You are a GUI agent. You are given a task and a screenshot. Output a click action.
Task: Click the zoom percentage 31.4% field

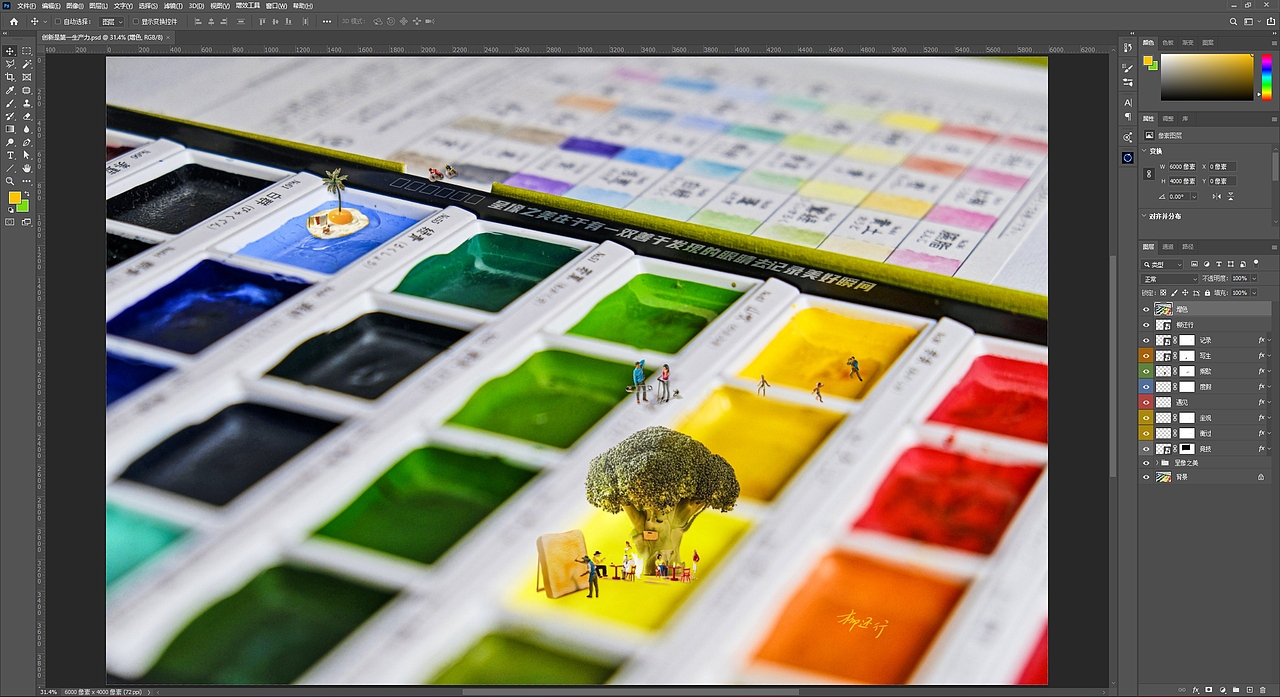pos(48,691)
